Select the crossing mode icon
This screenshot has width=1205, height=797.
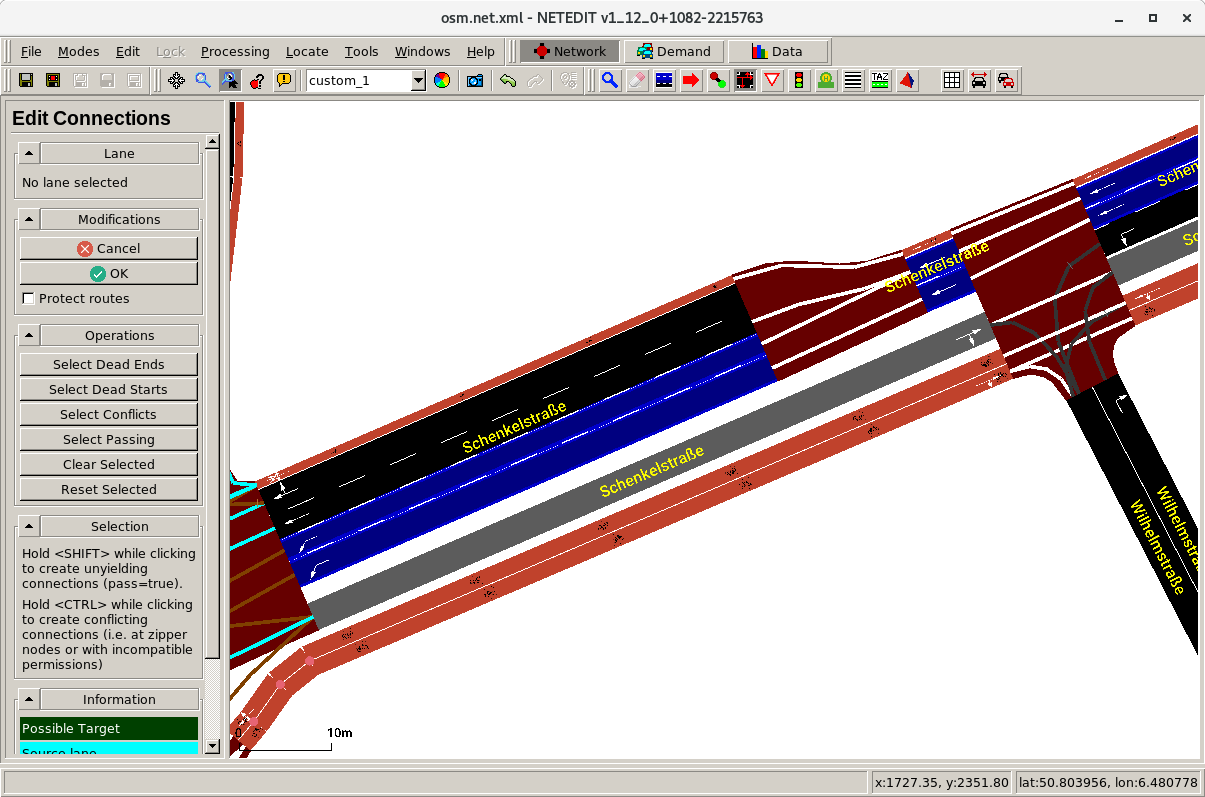point(853,81)
